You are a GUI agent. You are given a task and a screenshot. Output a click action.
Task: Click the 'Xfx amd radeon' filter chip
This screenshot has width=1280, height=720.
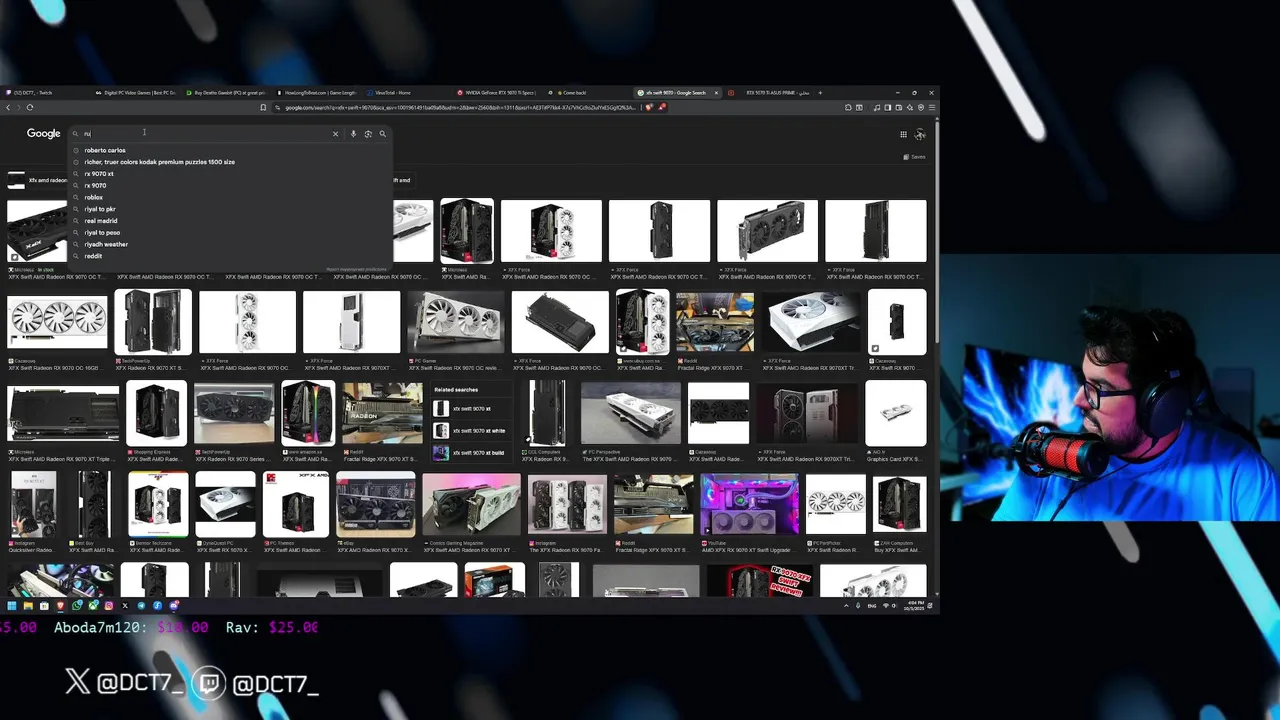(x=37, y=180)
